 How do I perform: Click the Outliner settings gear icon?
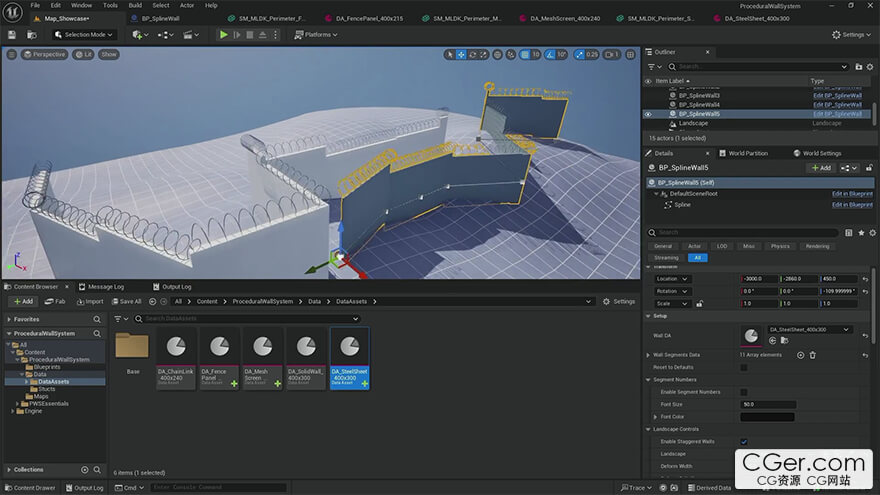pos(870,67)
